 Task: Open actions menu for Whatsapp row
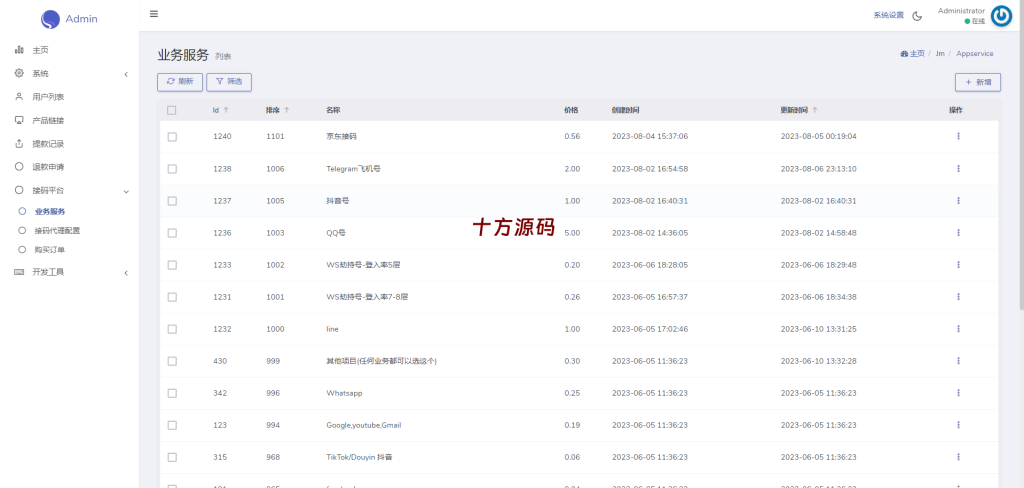958,393
